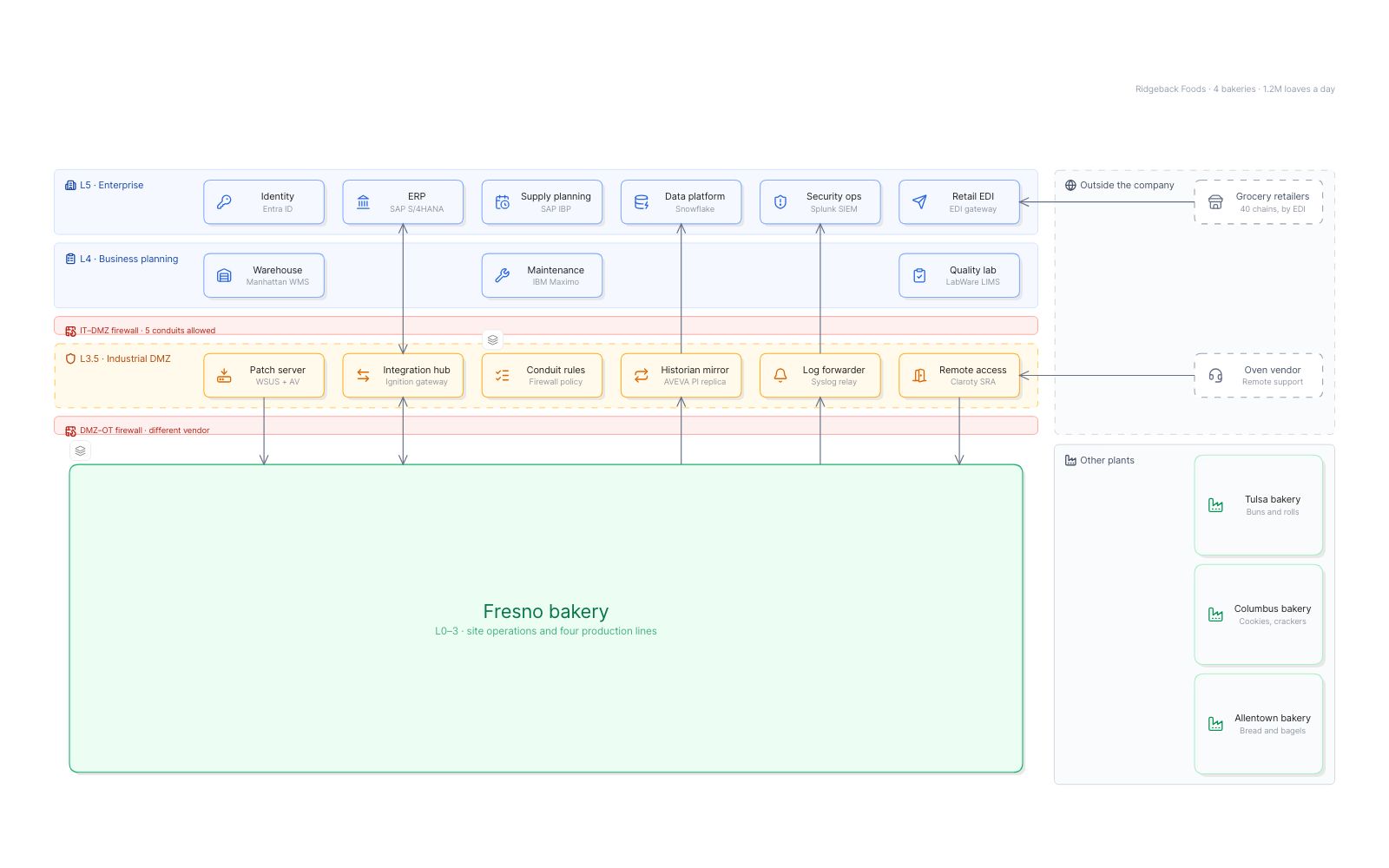Click the calendar icon on Supply planning

coord(502,202)
